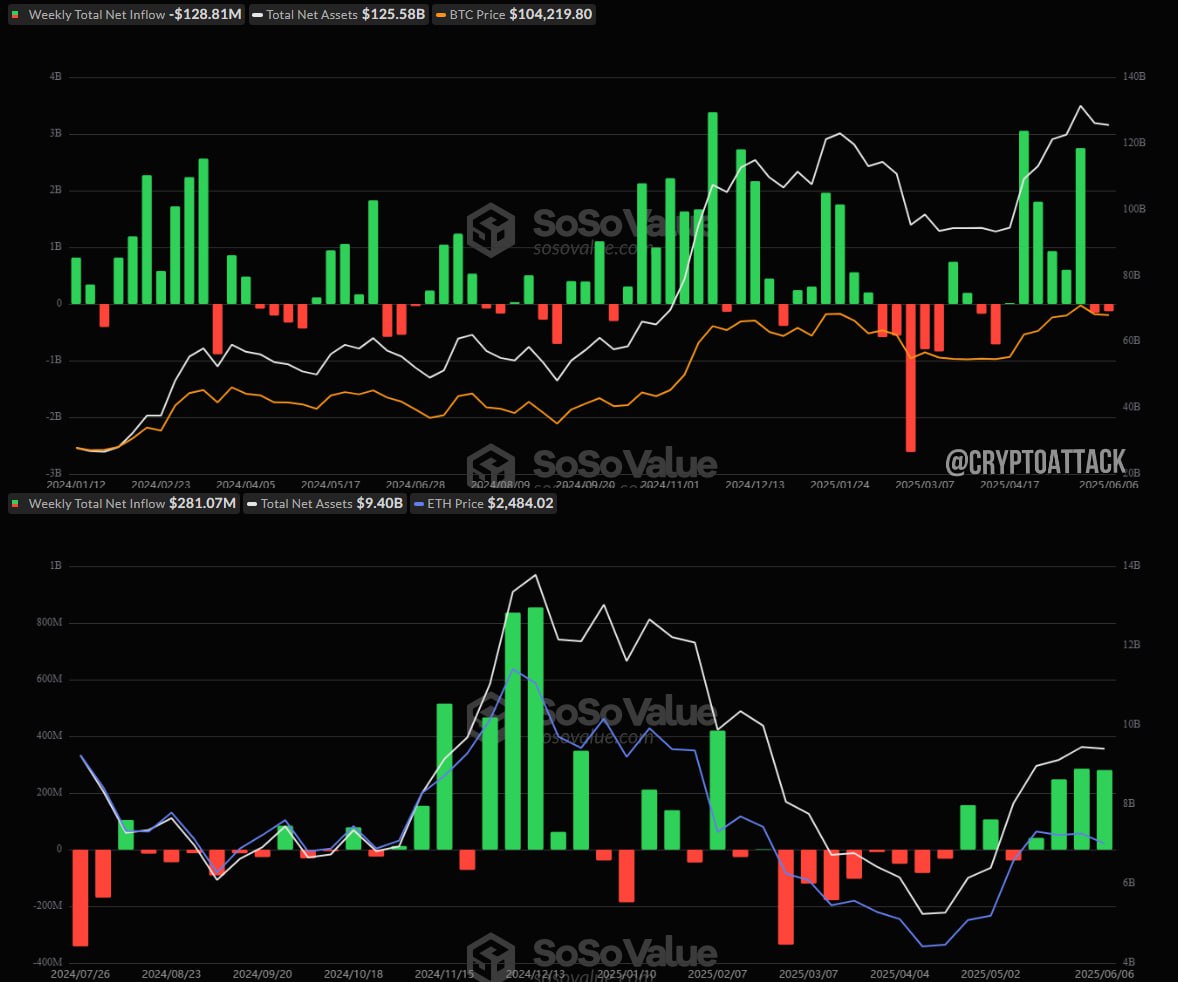Click the 8B label on ETH chart axis
Viewport: 1178px width, 982px height.
click(x=1129, y=803)
